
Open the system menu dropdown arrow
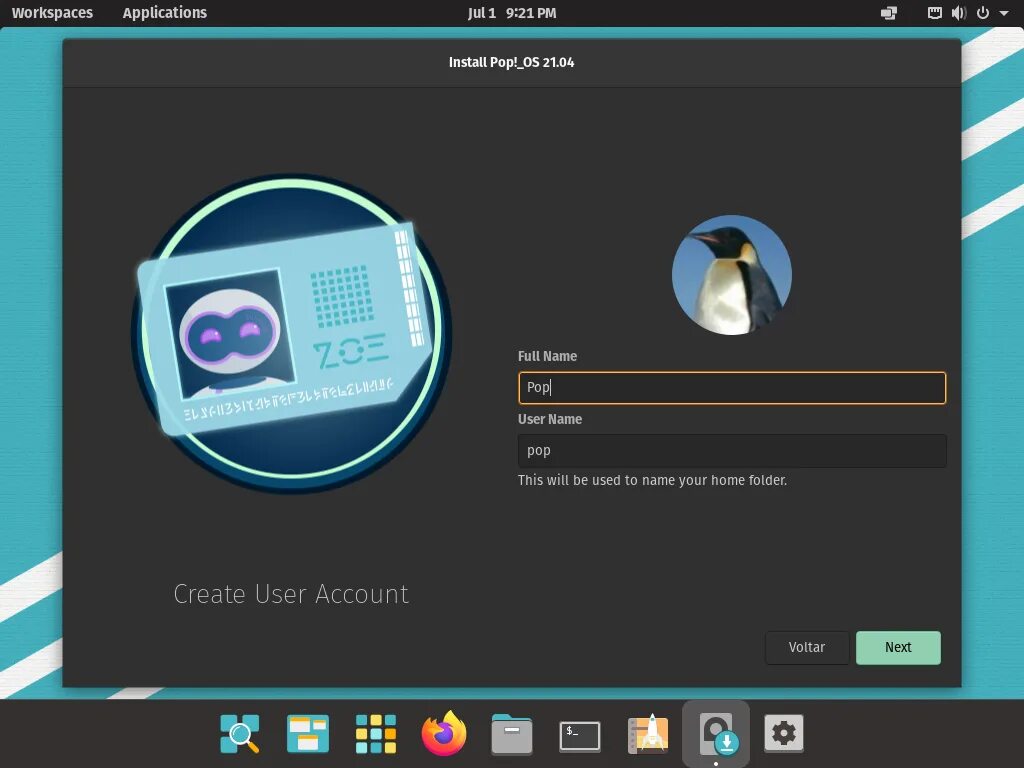click(1003, 13)
